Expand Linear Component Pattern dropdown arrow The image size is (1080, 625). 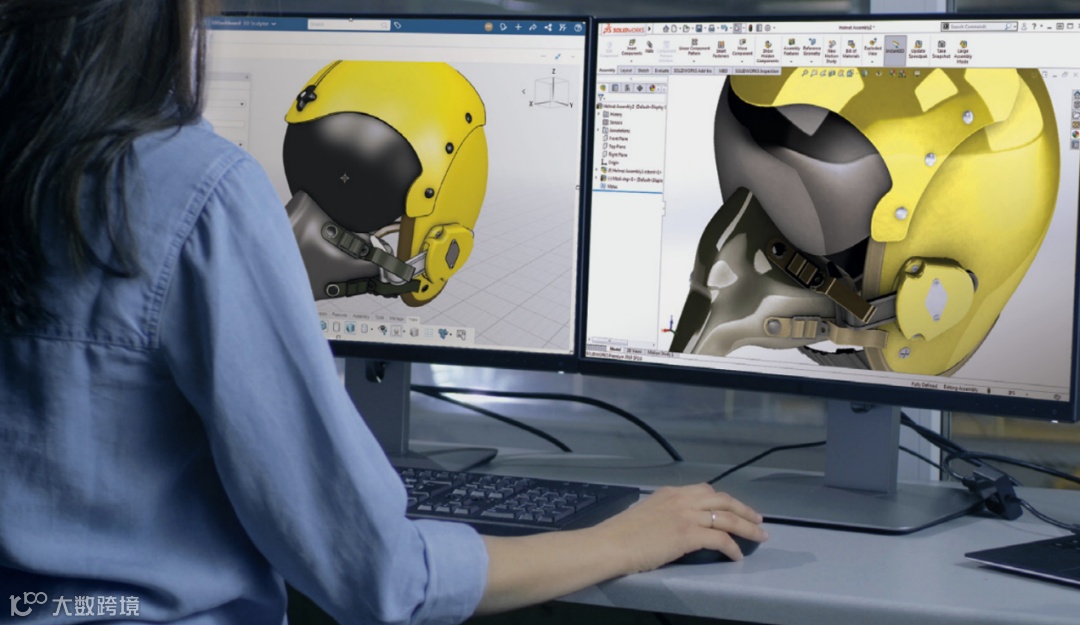[x=694, y=61]
